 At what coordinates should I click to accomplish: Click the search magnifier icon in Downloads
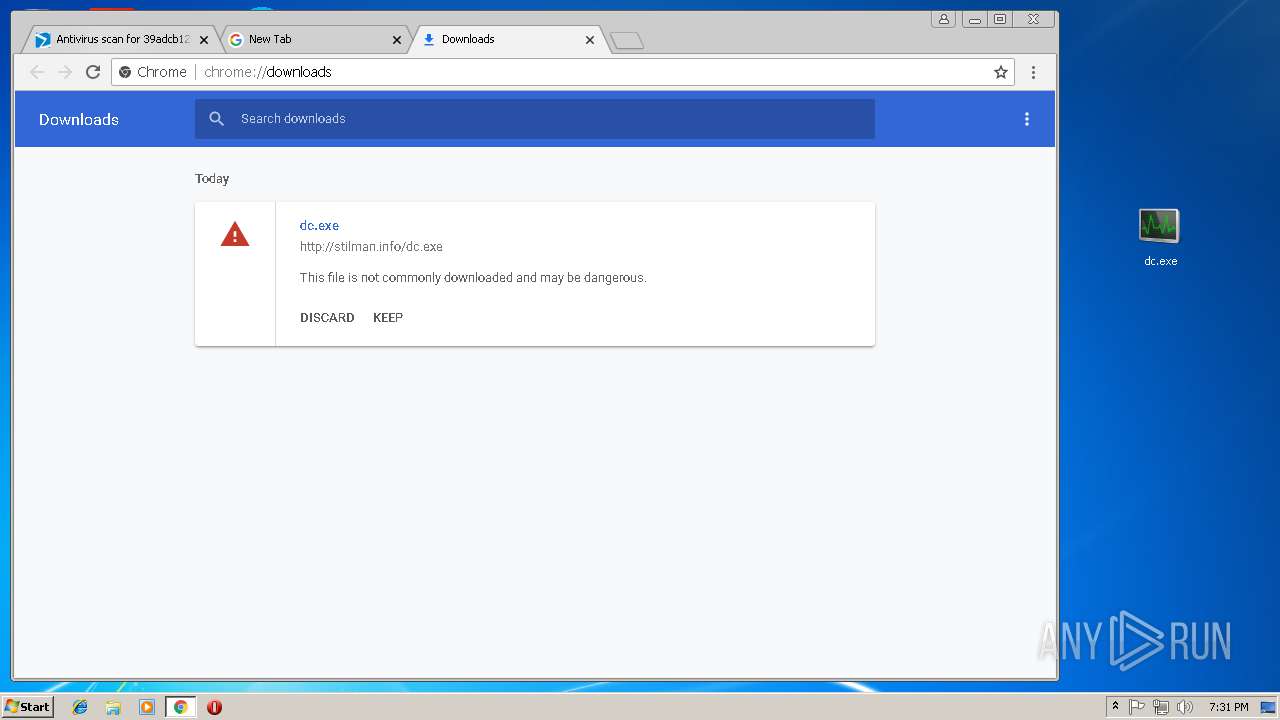216,119
